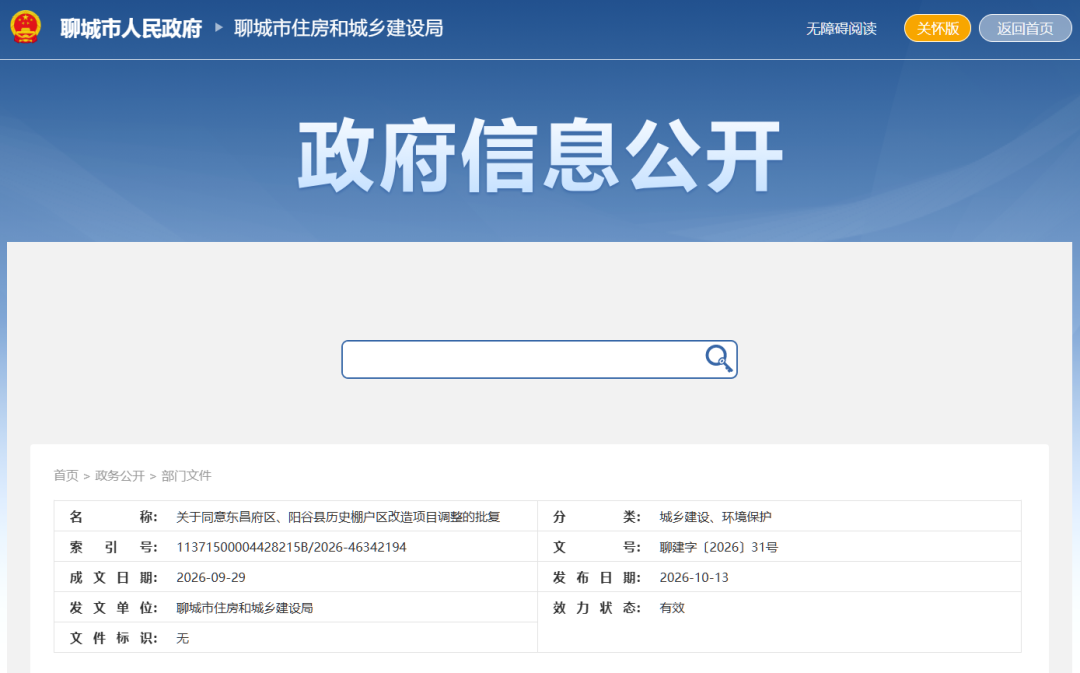Switch to 关怀版 mode
Image resolution: width=1080 pixels, height=673 pixels.
[937, 28]
